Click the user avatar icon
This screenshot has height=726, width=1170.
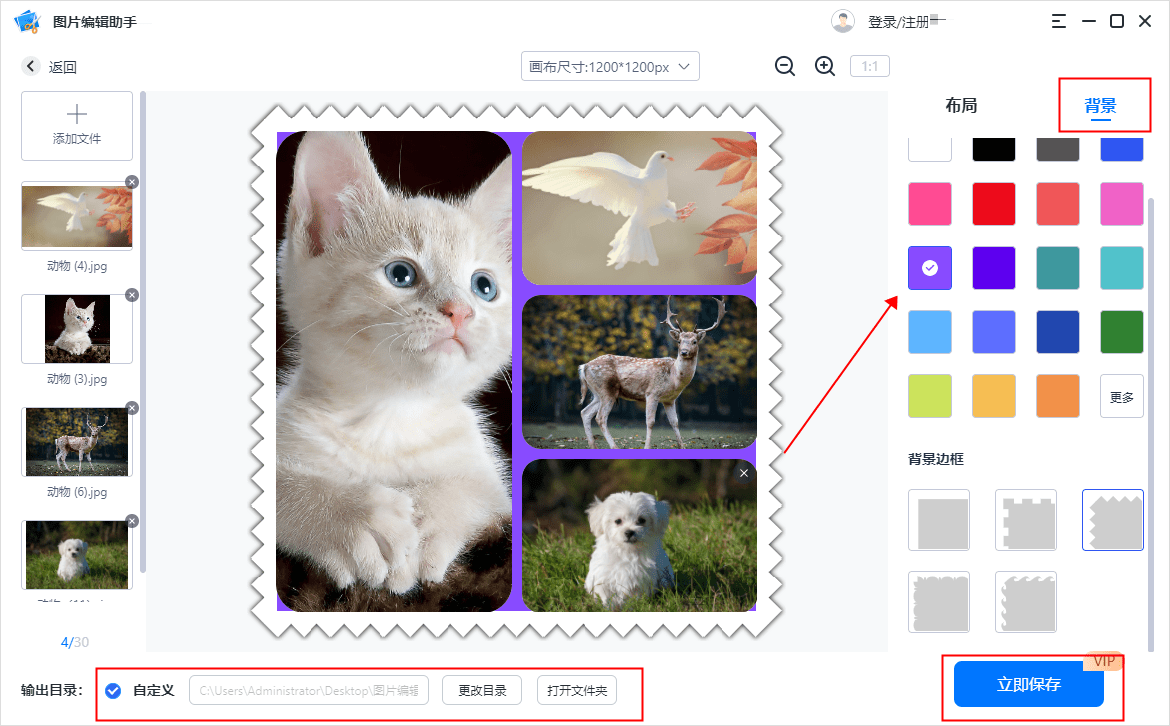[843, 20]
